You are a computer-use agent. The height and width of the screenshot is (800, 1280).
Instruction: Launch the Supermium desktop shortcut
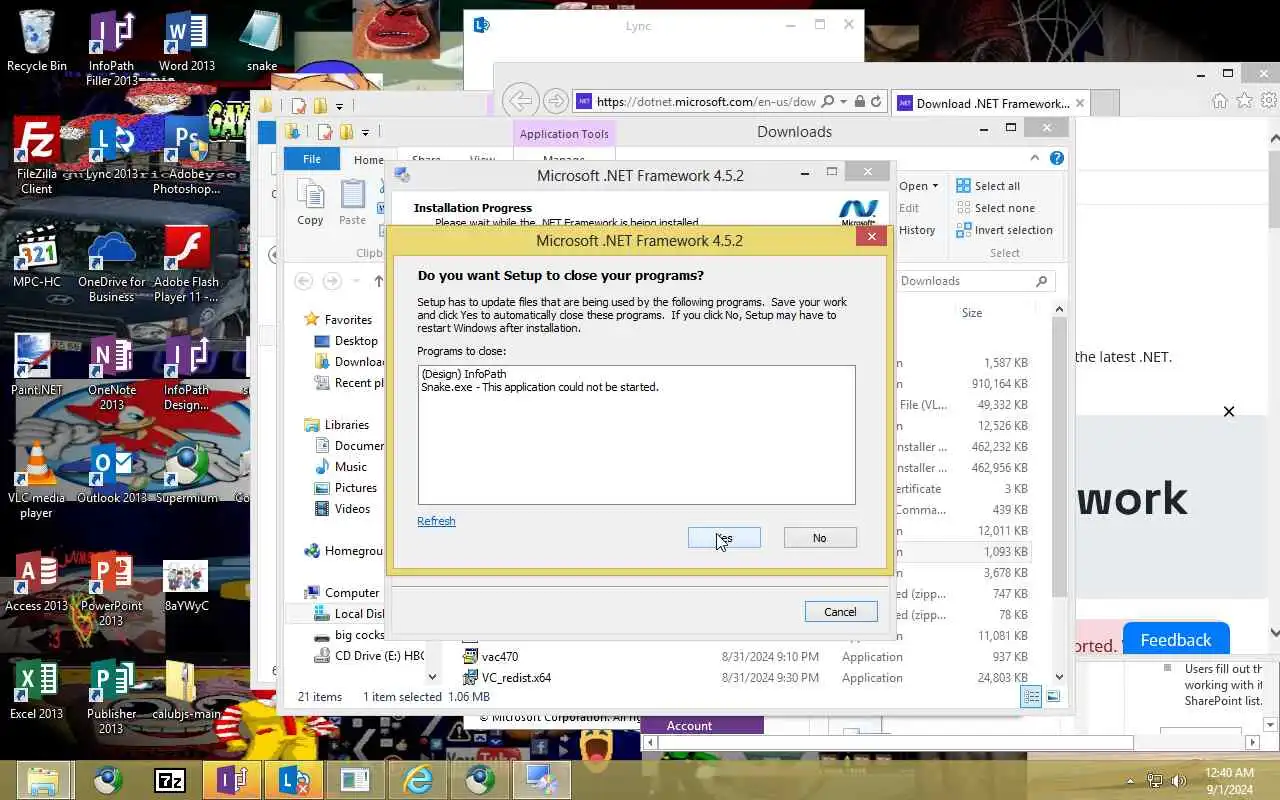(x=186, y=472)
